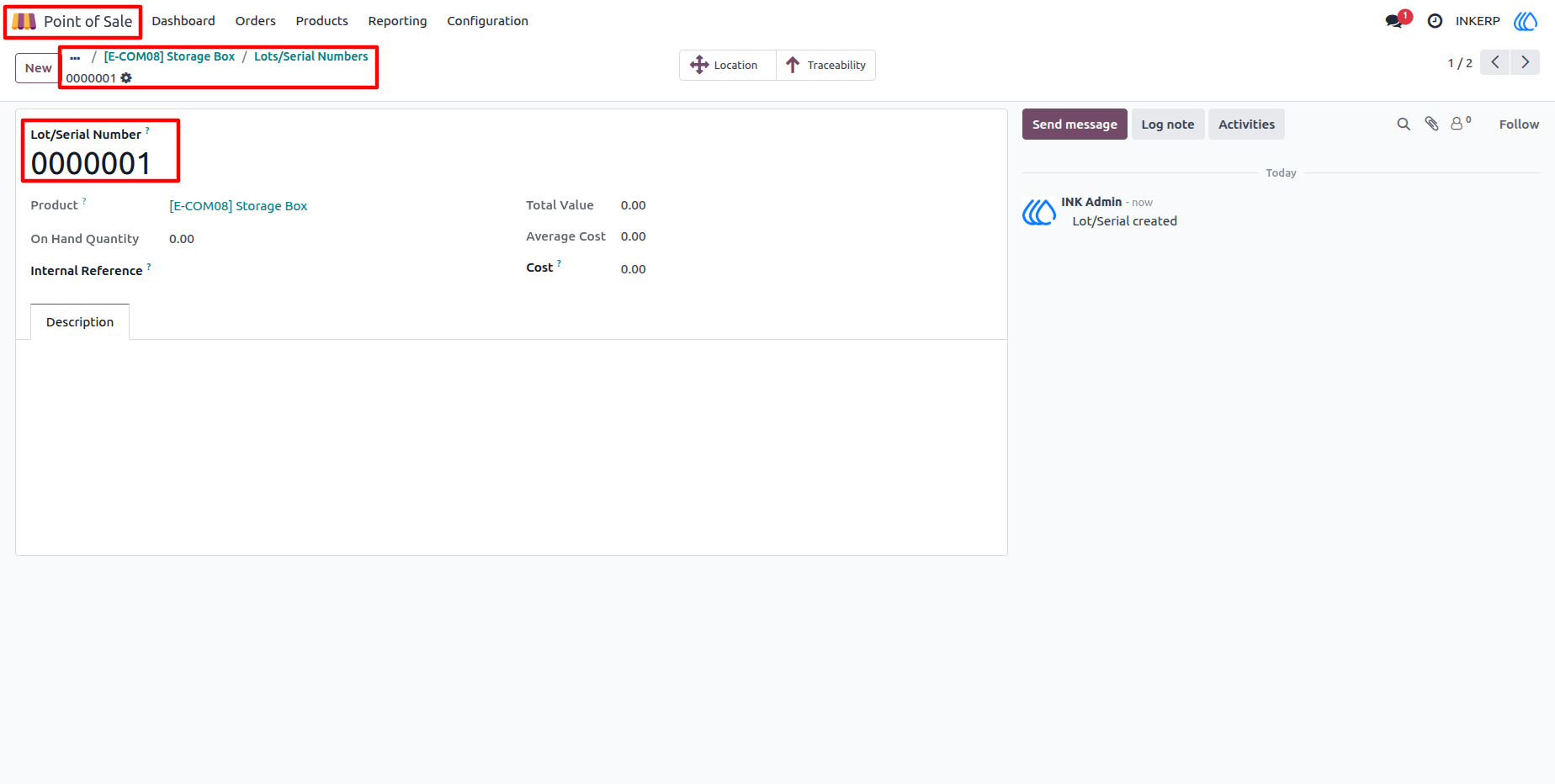Open the Traceability smart button

[826, 65]
